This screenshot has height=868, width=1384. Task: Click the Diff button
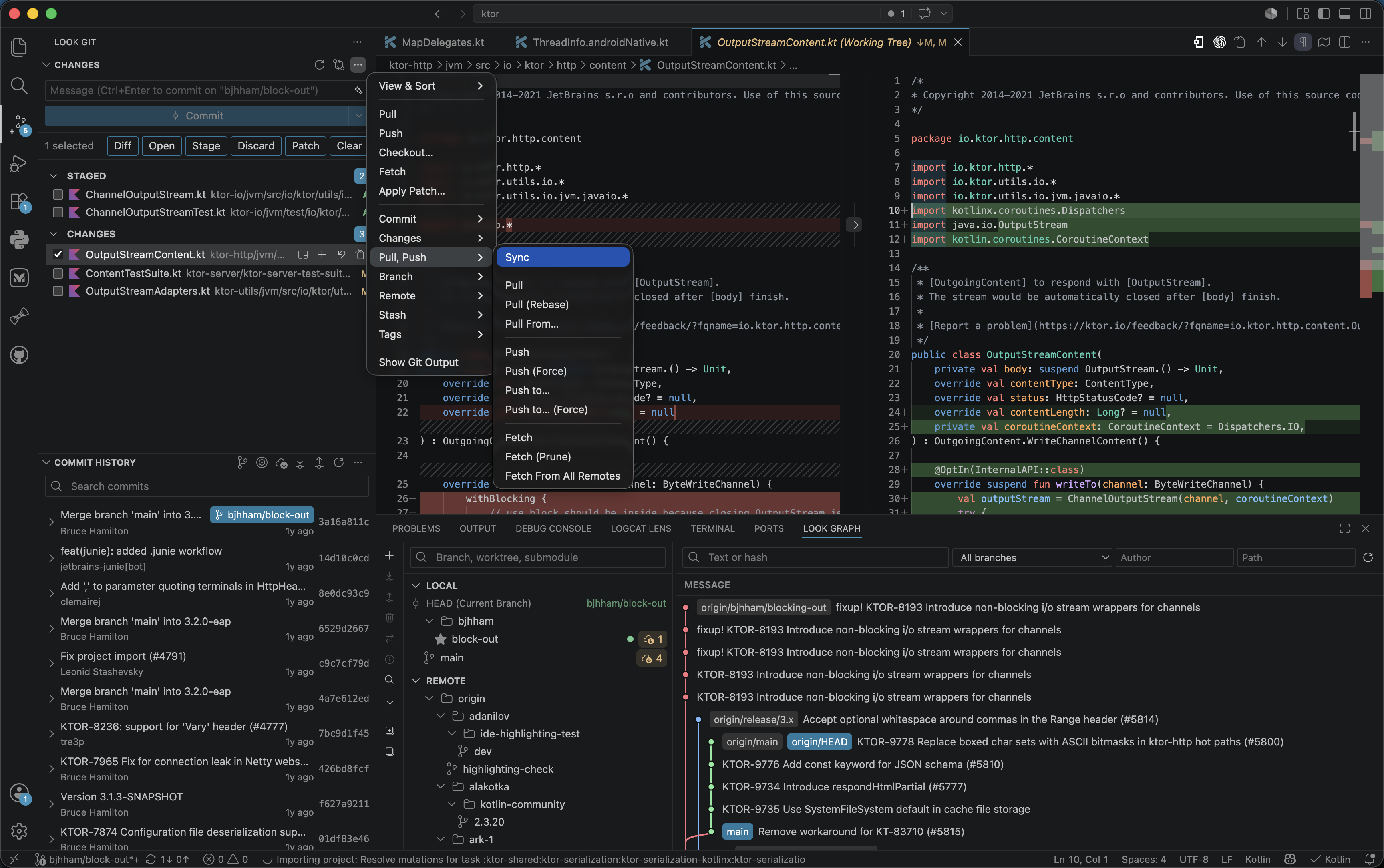pyautogui.click(x=122, y=146)
